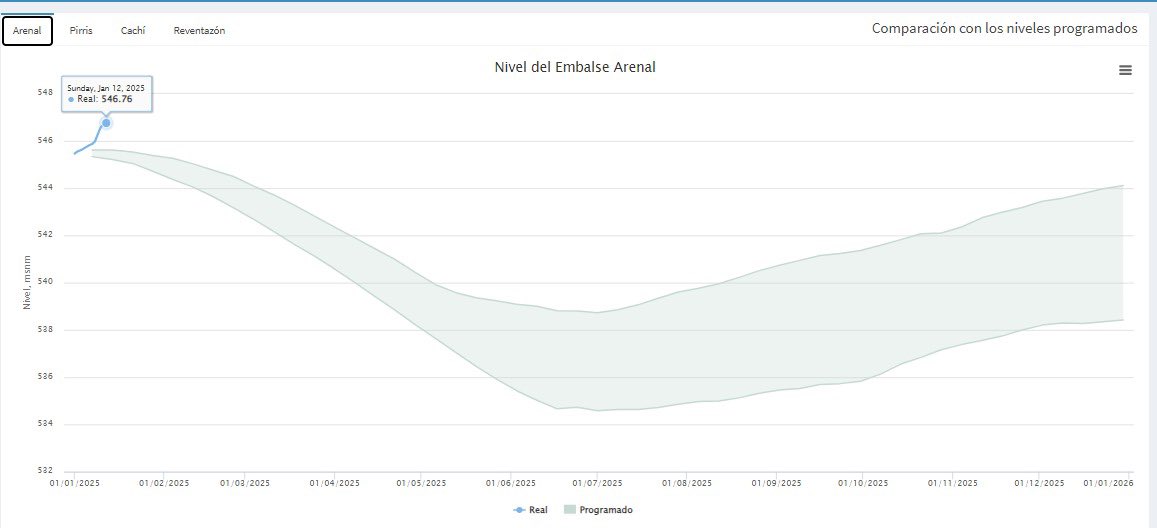The width and height of the screenshot is (1157, 528).
Task: Click the 01/06/2025 x-axis label
Action: [x=511, y=483]
